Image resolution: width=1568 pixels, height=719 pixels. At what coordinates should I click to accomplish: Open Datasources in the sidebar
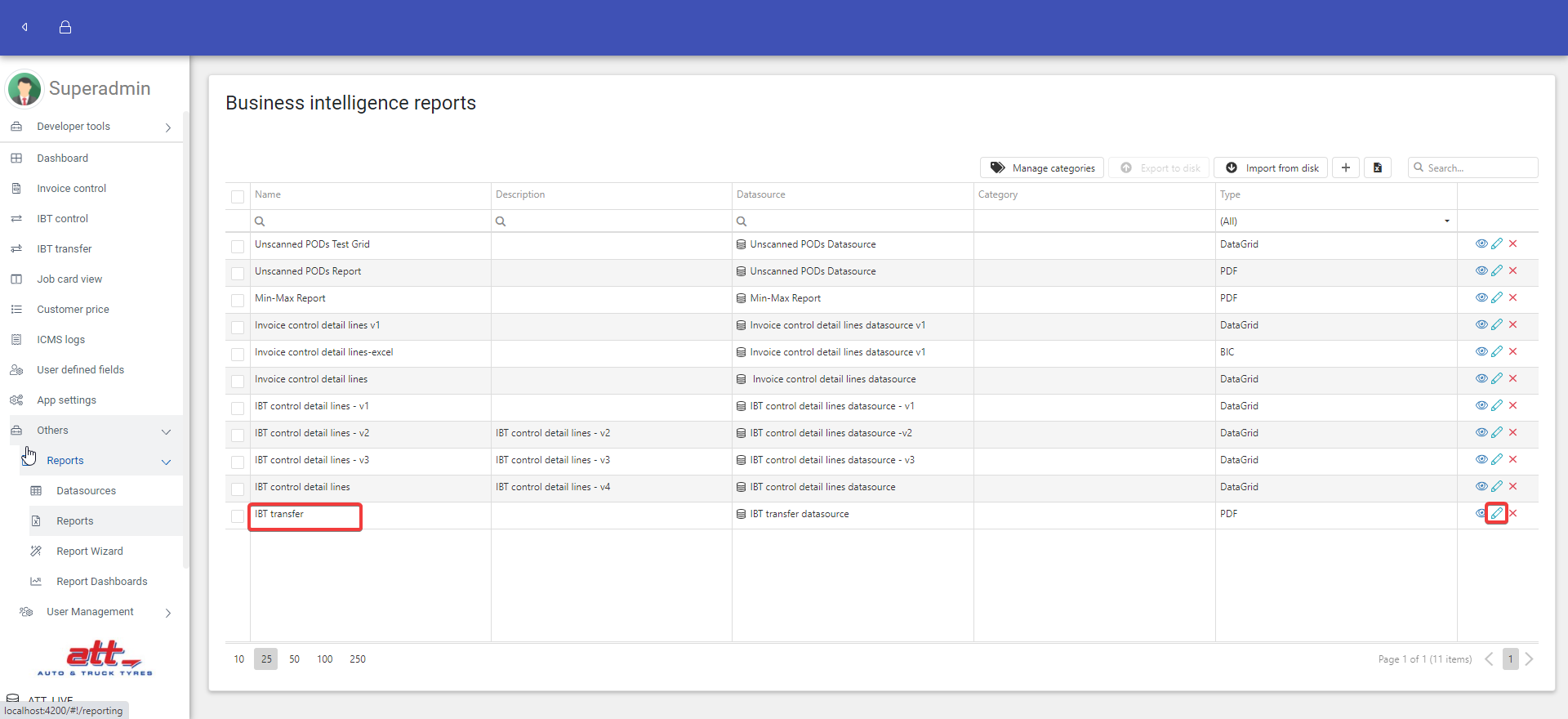[x=86, y=491]
